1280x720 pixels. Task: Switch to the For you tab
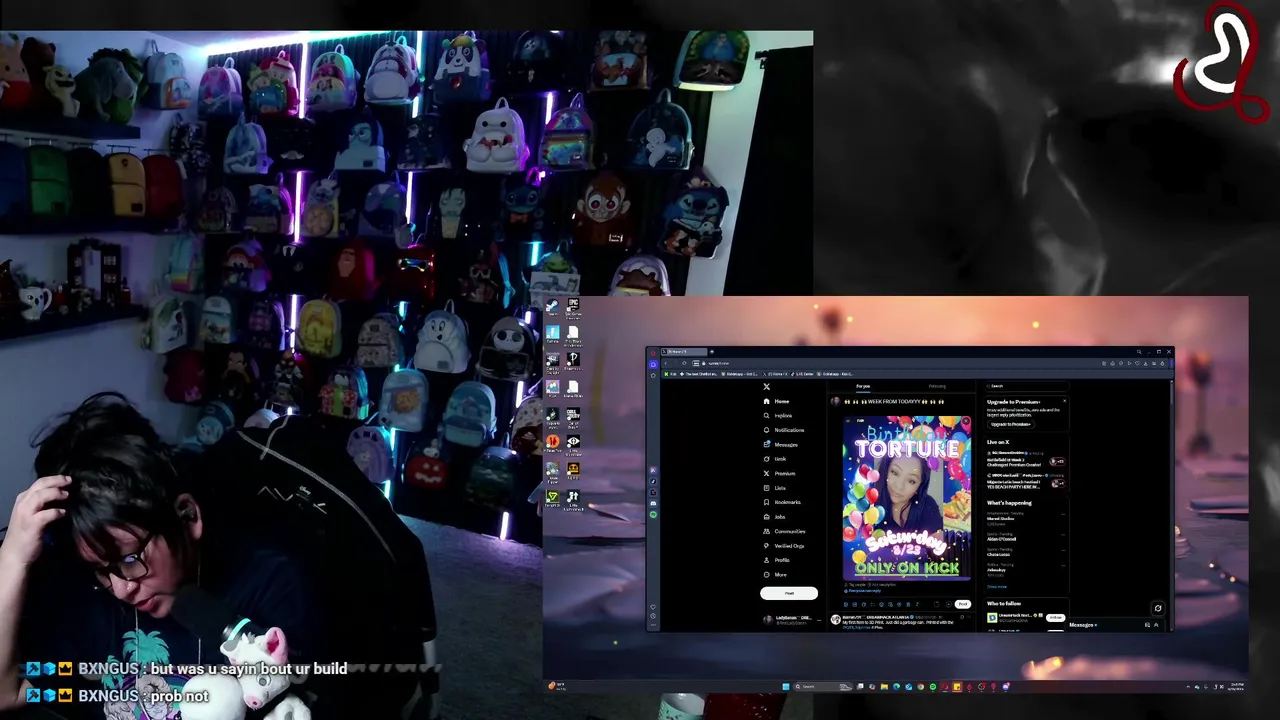point(863,386)
